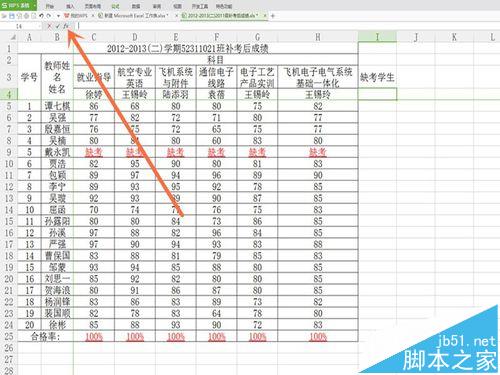Viewport: 500px width, 375px height.
Task: Open the 插入 ribbon tab
Action: click(x=70, y=6)
